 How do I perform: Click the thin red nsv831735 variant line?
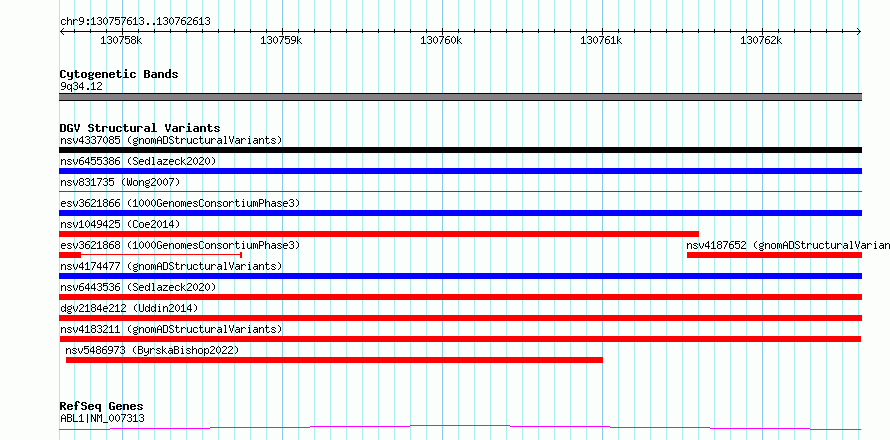(x=460, y=192)
